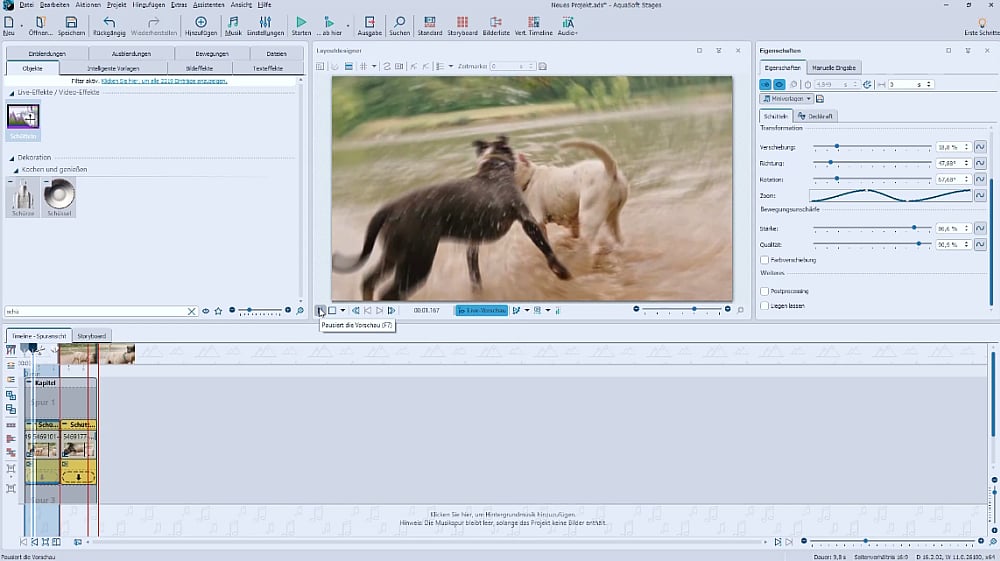Open the Suchen search tool
Screen dimensions: 1000x561
pos(399,22)
